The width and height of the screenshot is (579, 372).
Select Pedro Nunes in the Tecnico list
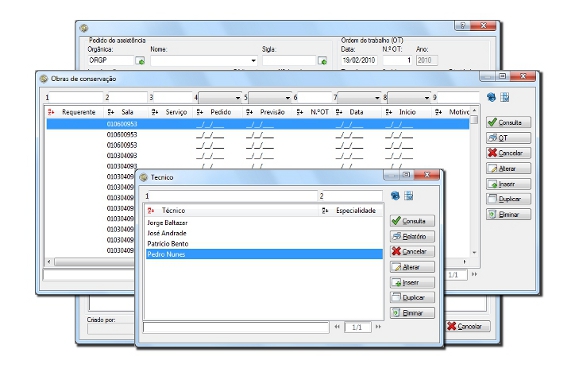[264, 254]
